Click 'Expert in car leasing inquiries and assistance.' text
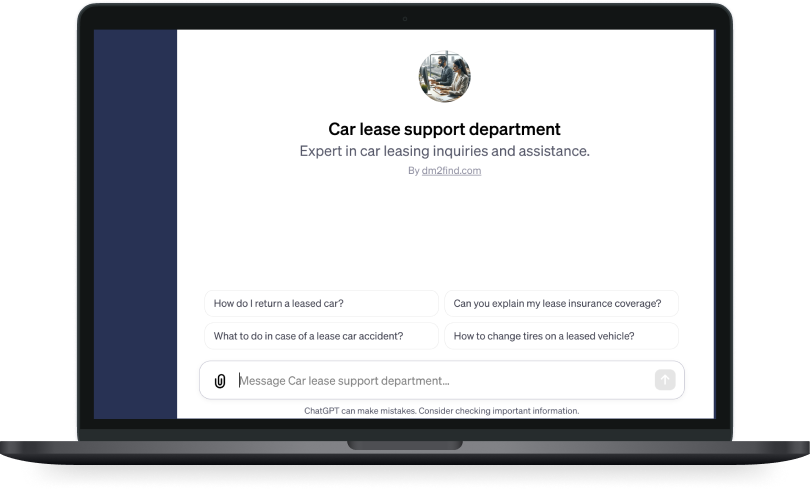 coord(444,151)
